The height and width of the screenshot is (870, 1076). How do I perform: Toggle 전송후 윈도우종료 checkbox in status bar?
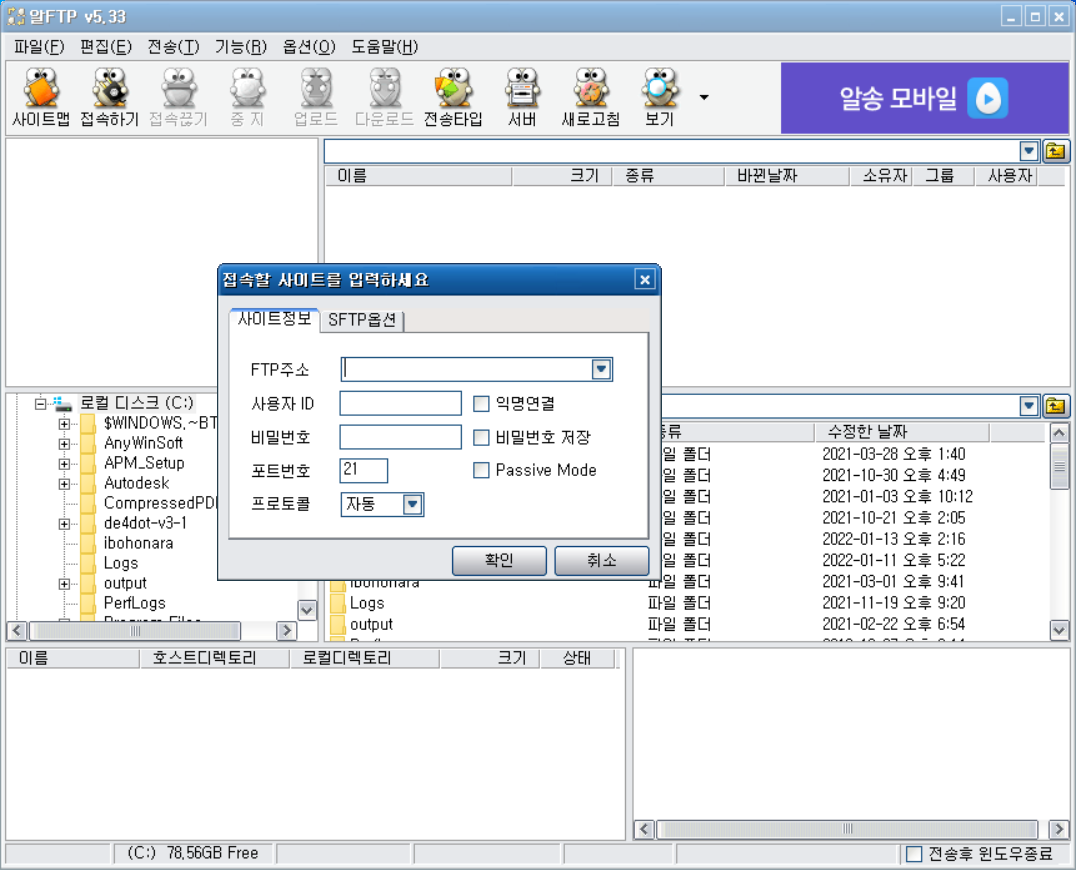[913, 854]
